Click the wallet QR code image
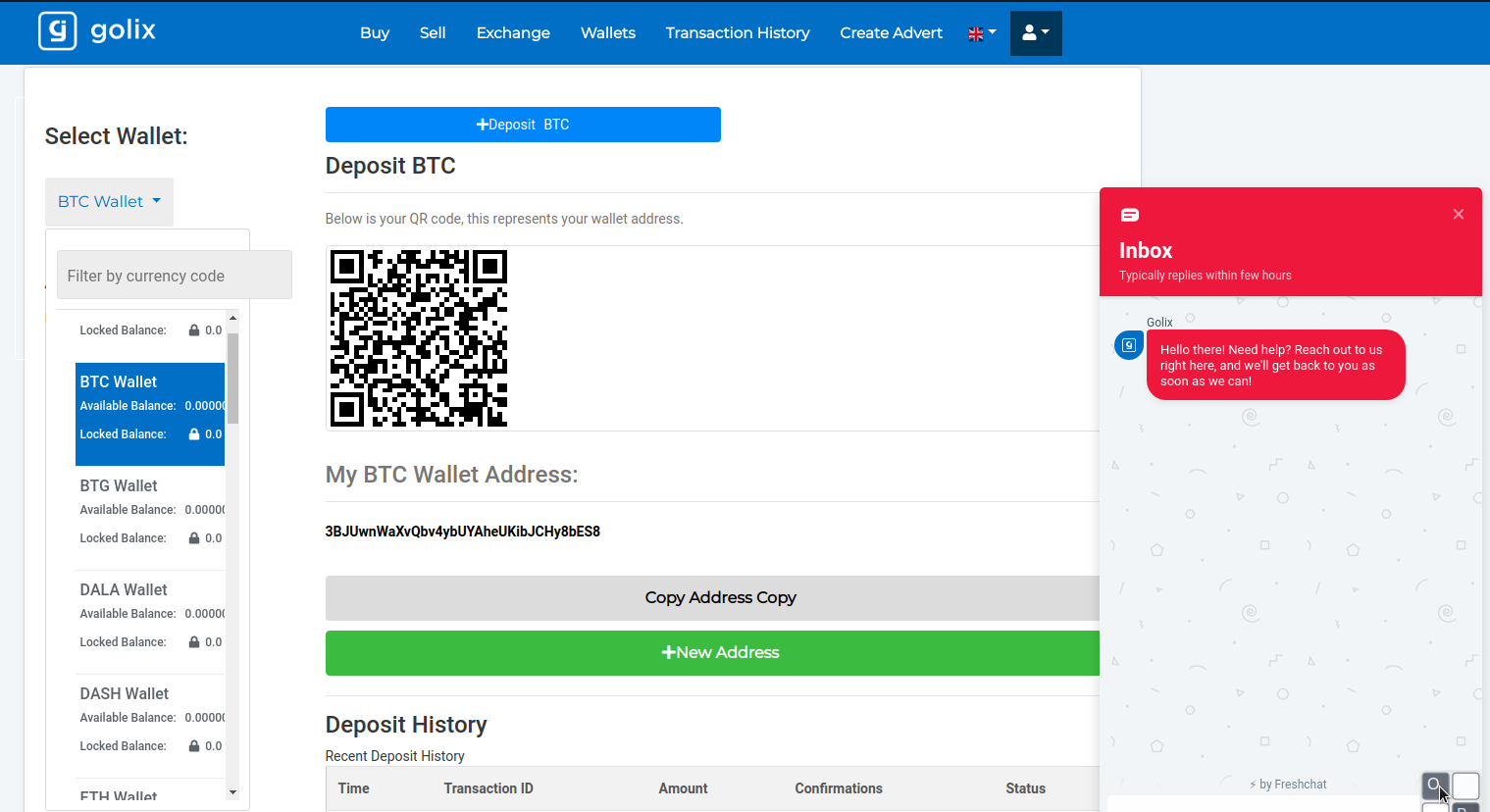The image size is (1490, 812). pyautogui.click(x=419, y=338)
